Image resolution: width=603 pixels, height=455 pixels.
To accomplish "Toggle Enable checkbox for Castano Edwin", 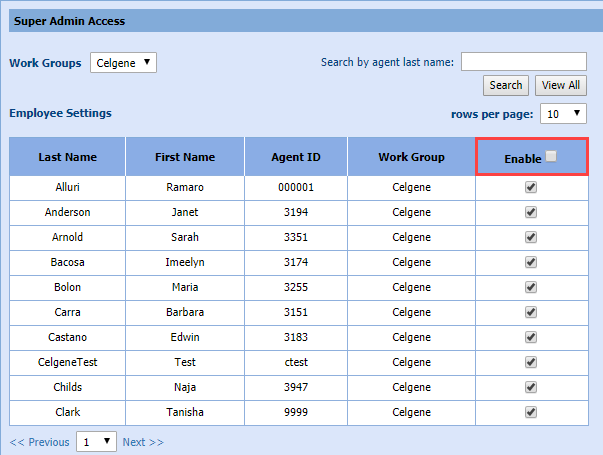I will [x=531, y=337].
